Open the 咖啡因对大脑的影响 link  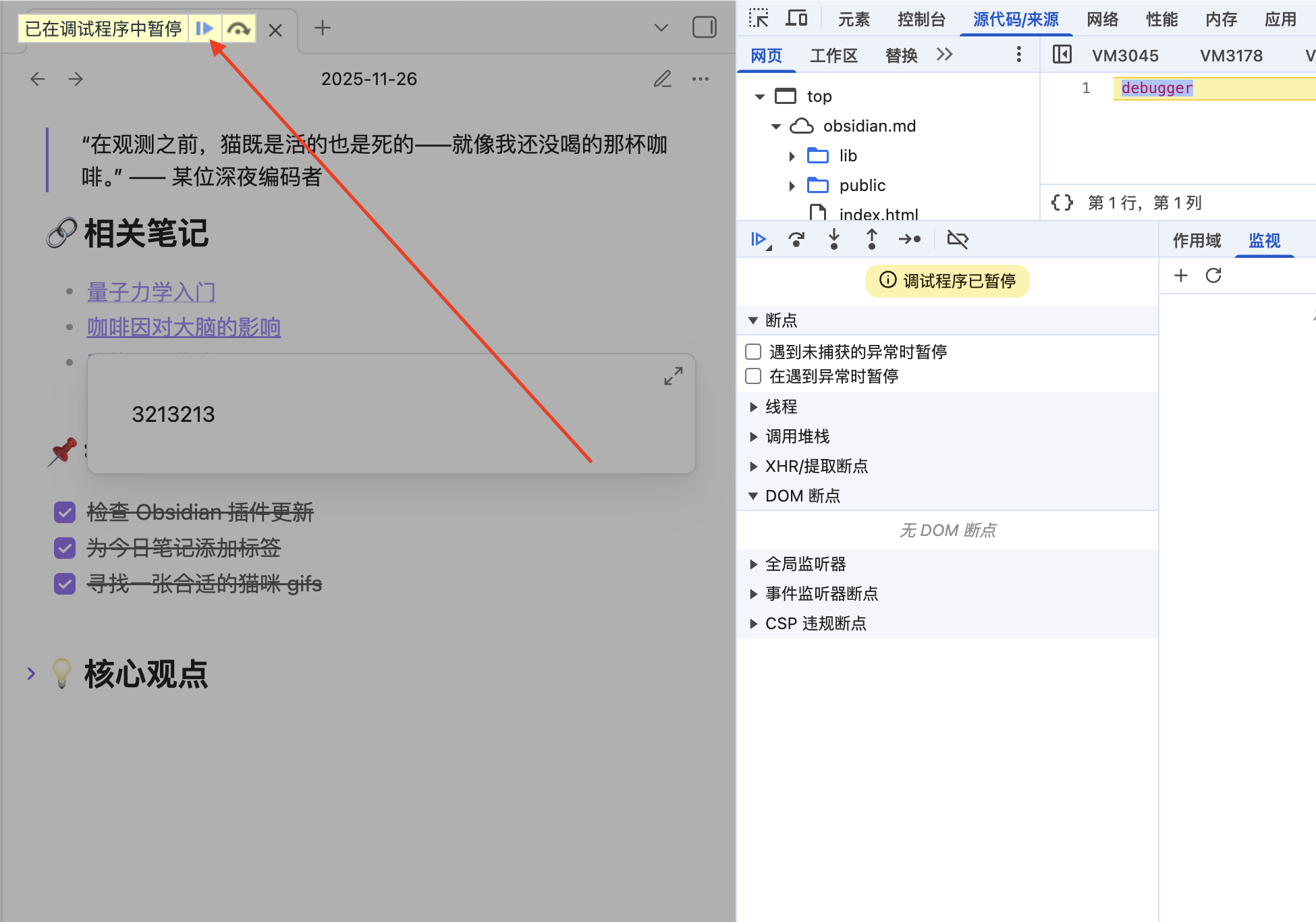(184, 327)
